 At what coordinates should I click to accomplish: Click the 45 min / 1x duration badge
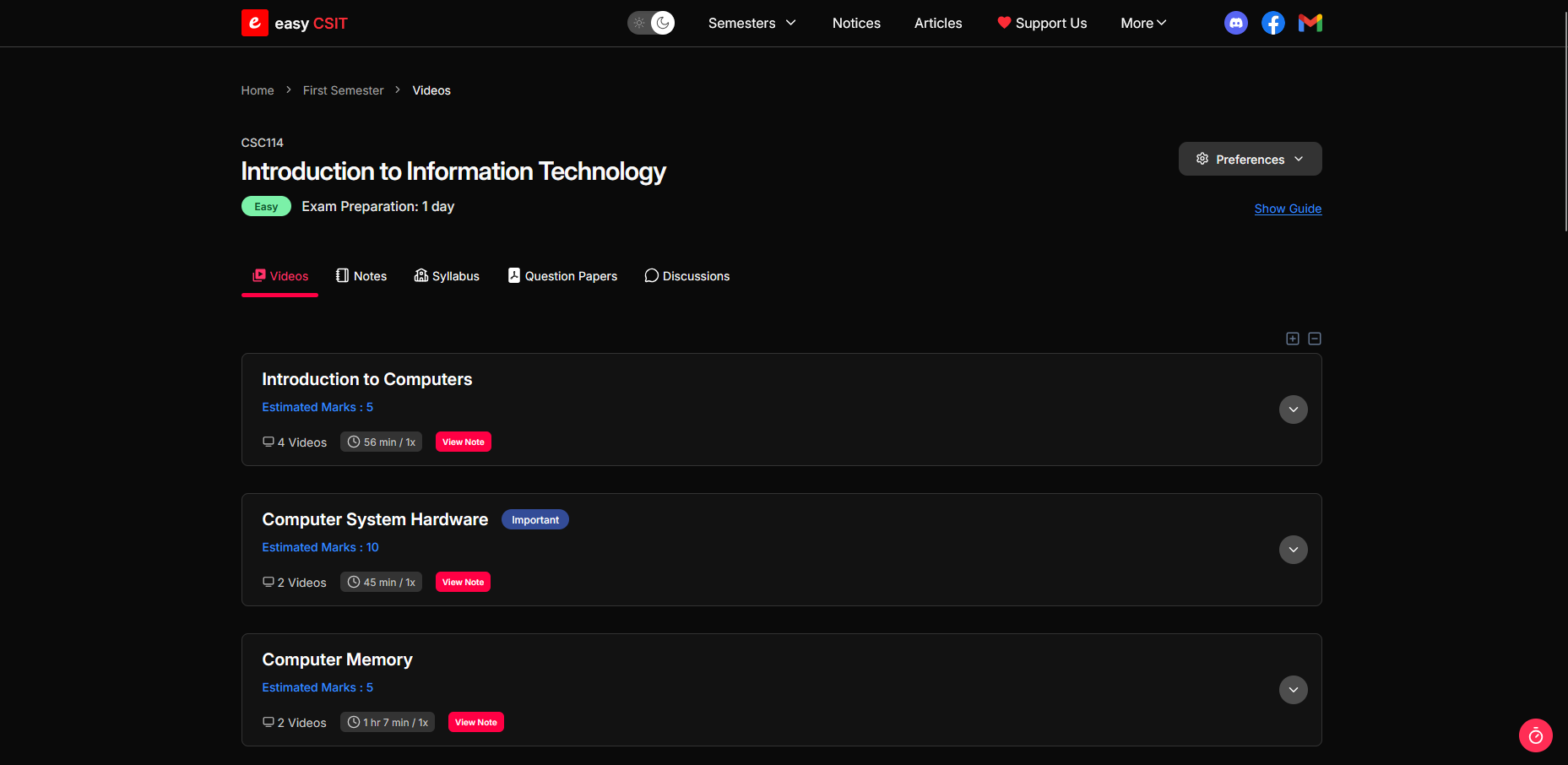pos(382,582)
